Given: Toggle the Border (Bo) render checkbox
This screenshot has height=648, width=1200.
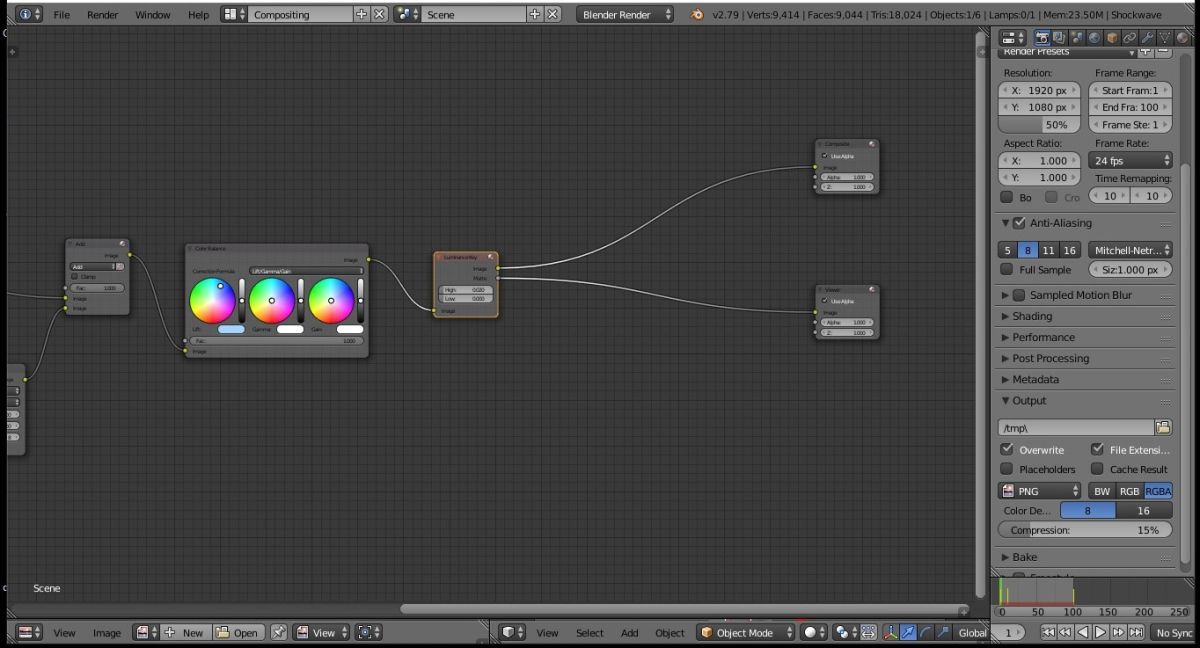Looking at the screenshot, I should [x=1007, y=197].
